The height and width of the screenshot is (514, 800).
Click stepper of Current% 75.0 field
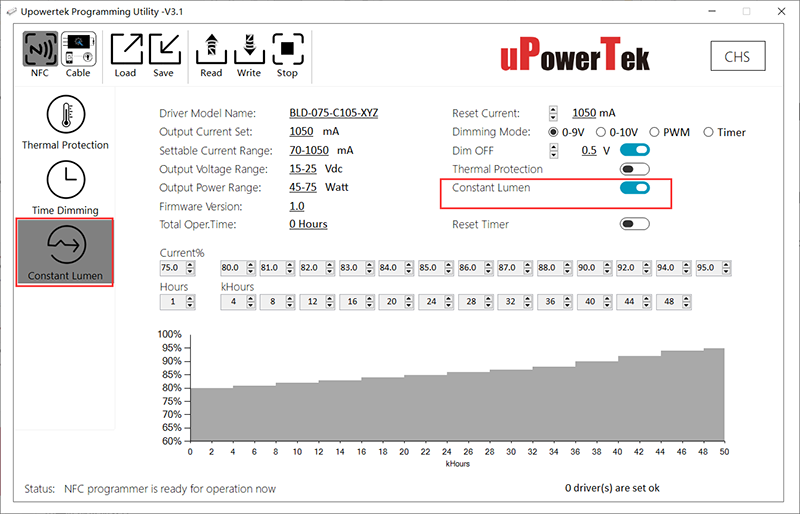pyautogui.click(x=190, y=267)
